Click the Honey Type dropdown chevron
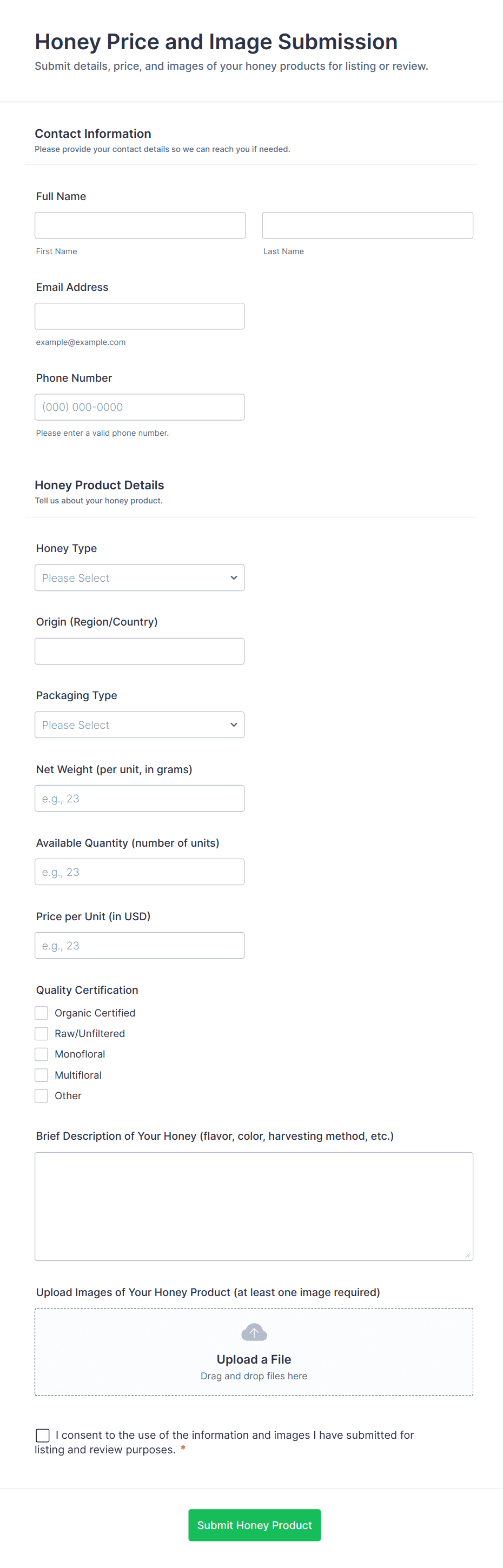Screen dimensions: 503x1568 point(234,577)
